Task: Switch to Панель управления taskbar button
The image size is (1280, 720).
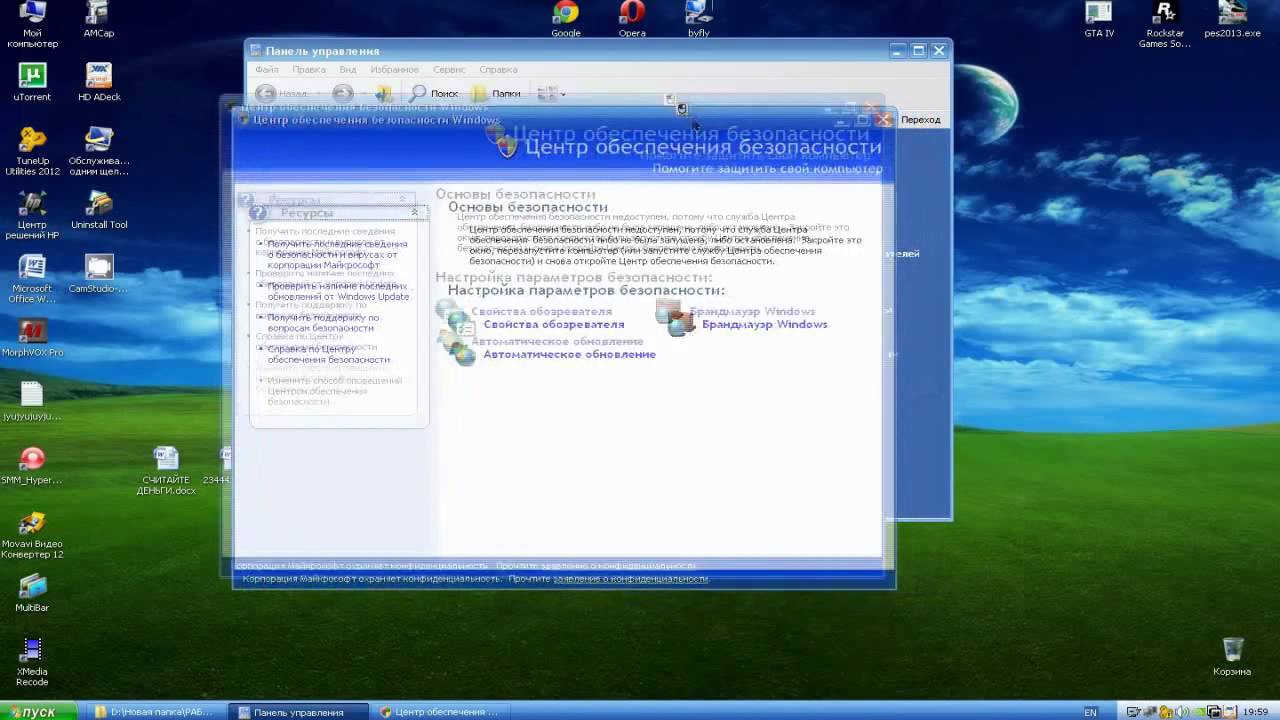Action: point(298,712)
